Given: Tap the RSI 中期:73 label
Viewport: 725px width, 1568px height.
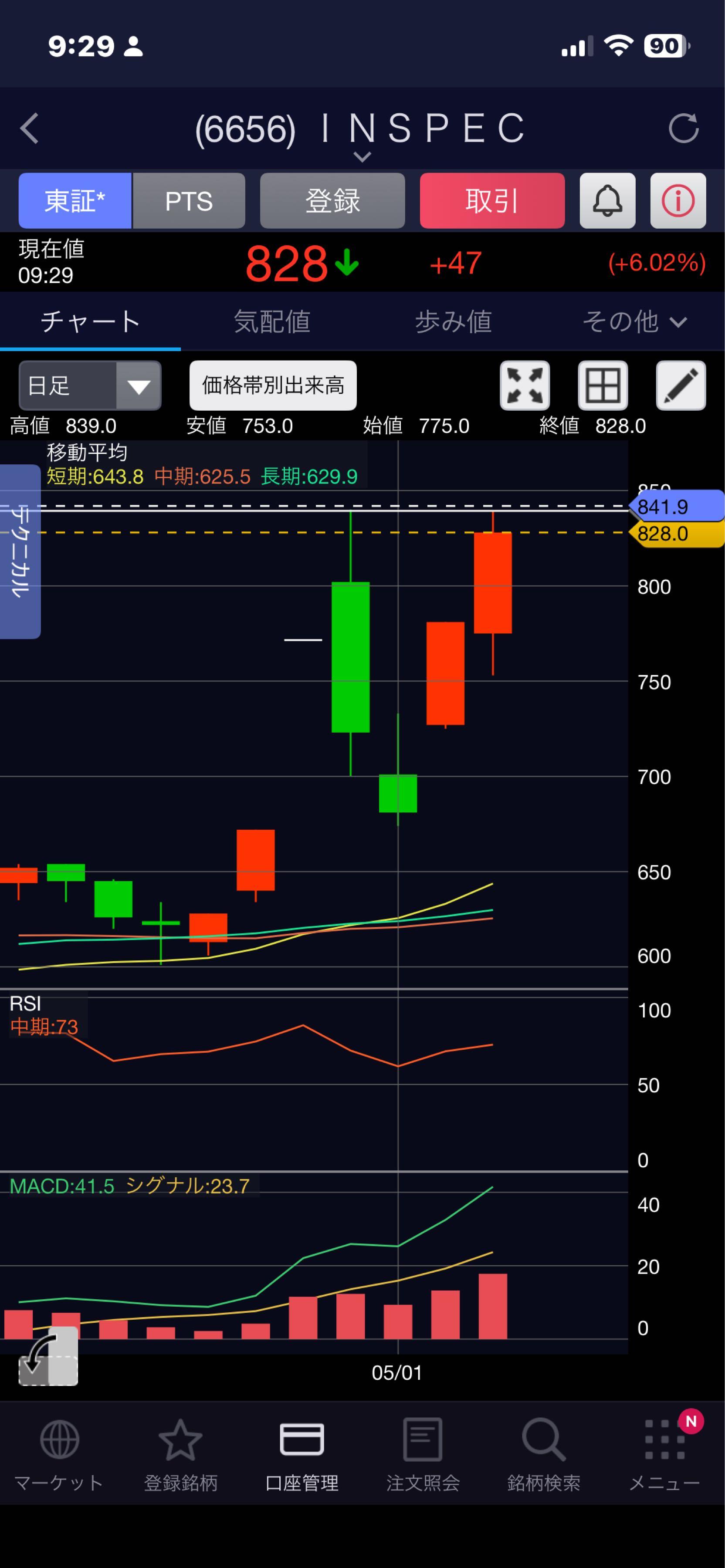Looking at the screenshot, I should pos(44,1027).
